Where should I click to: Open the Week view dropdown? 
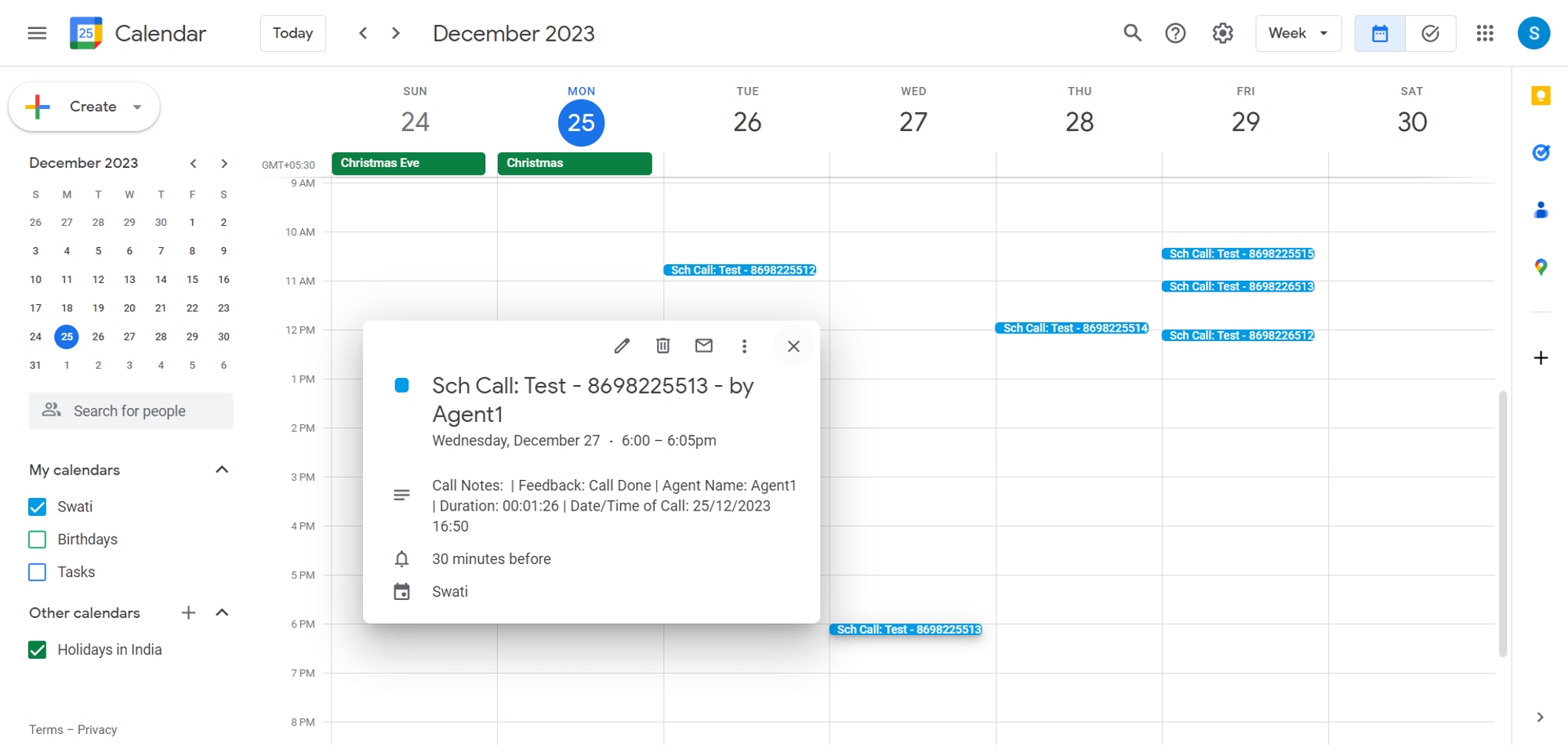[x=1298, y=33]
